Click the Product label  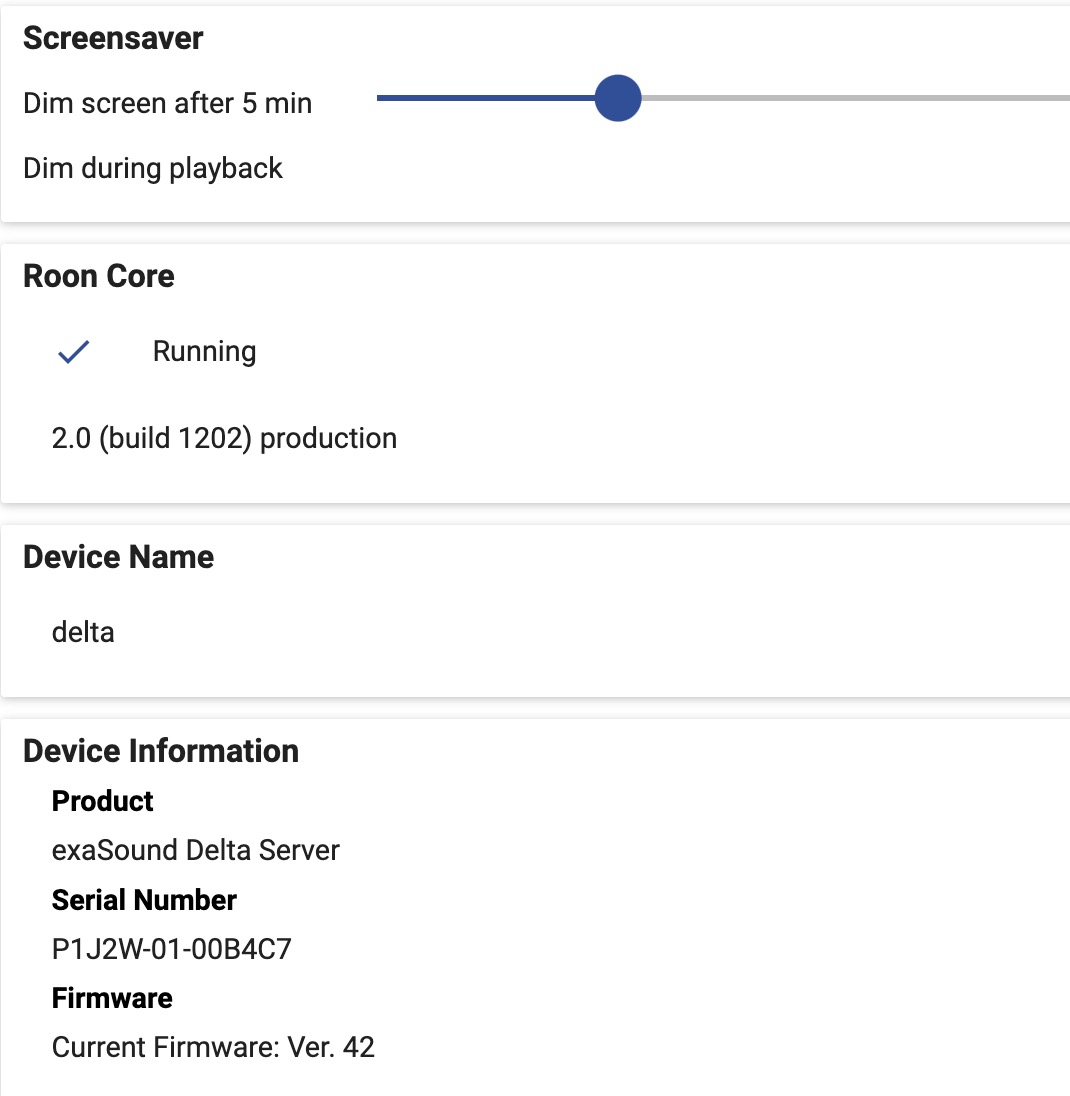point(102,801)
